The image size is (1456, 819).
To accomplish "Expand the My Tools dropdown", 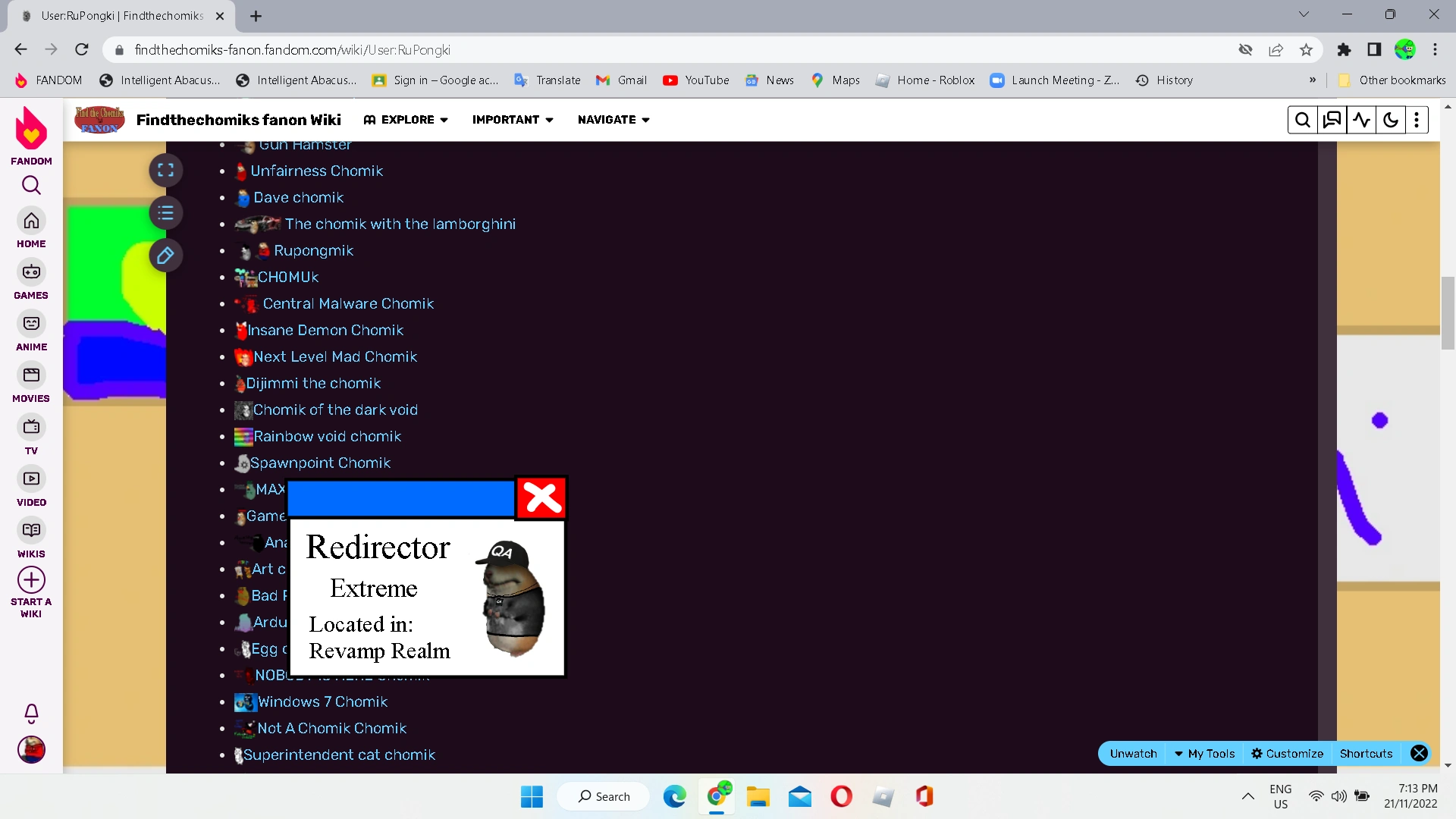I will tap(1204, 753).
